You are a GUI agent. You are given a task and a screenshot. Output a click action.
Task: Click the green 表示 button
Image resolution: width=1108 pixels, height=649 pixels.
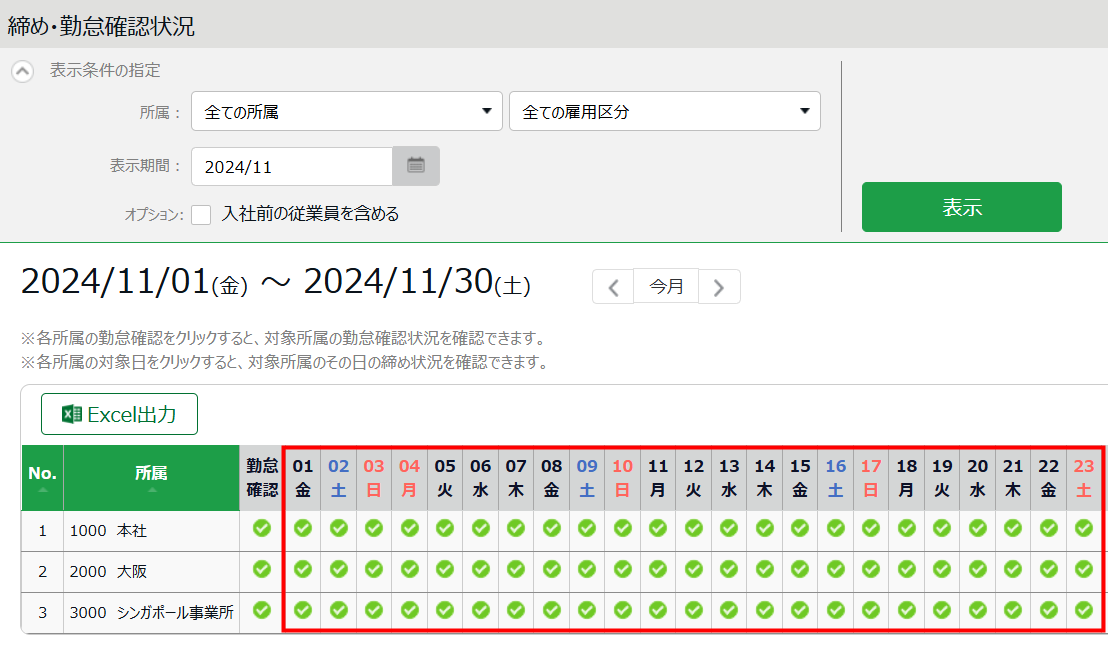click(x=961, y=207)
